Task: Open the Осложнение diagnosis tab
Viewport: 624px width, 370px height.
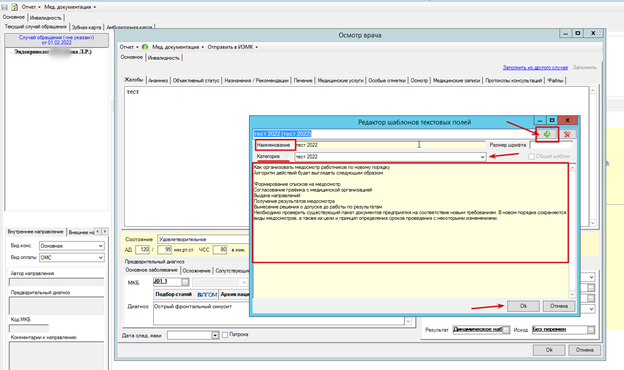Action: pos(196,271)
